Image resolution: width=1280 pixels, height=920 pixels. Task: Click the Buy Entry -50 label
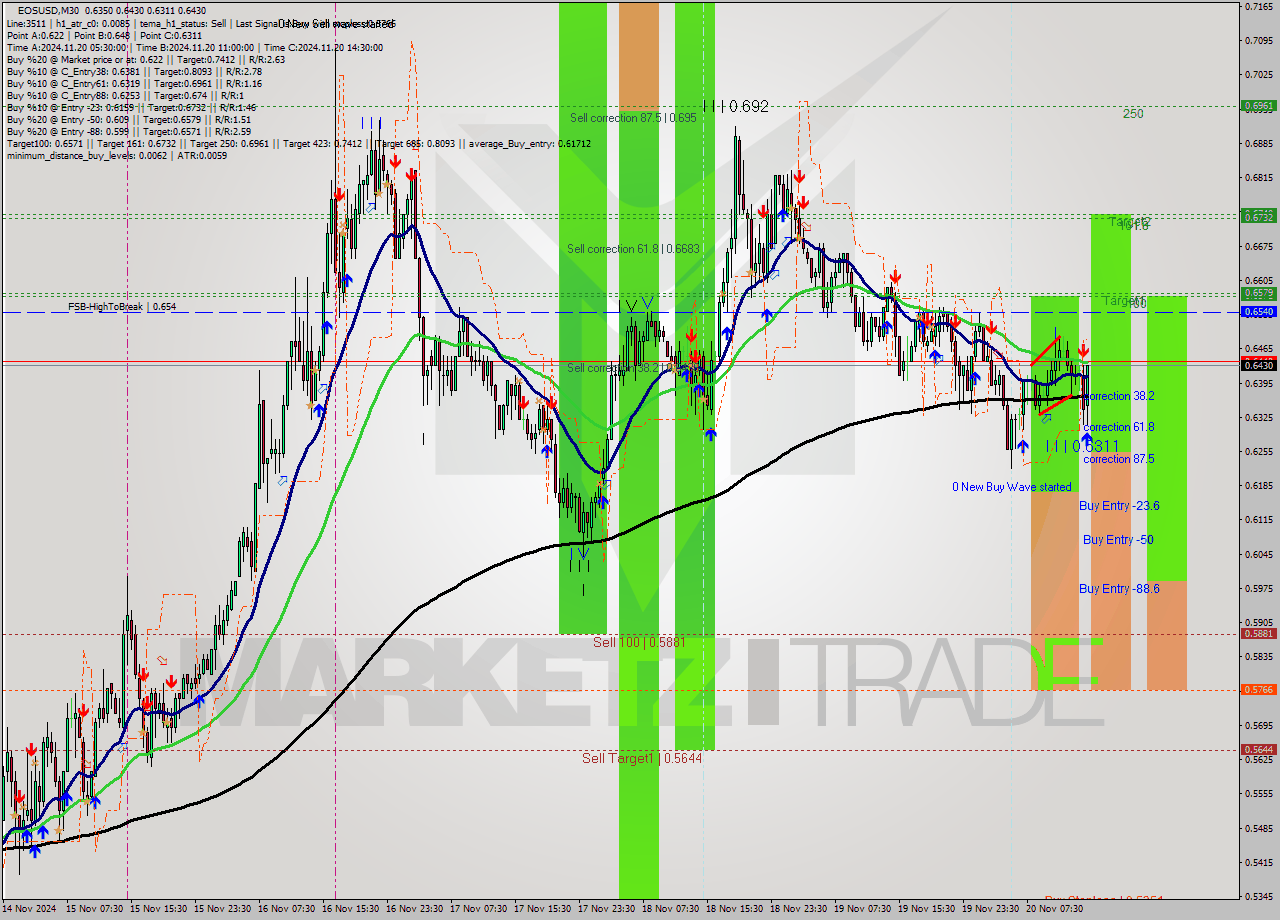pyautogui.click(x=1118, y=540)
